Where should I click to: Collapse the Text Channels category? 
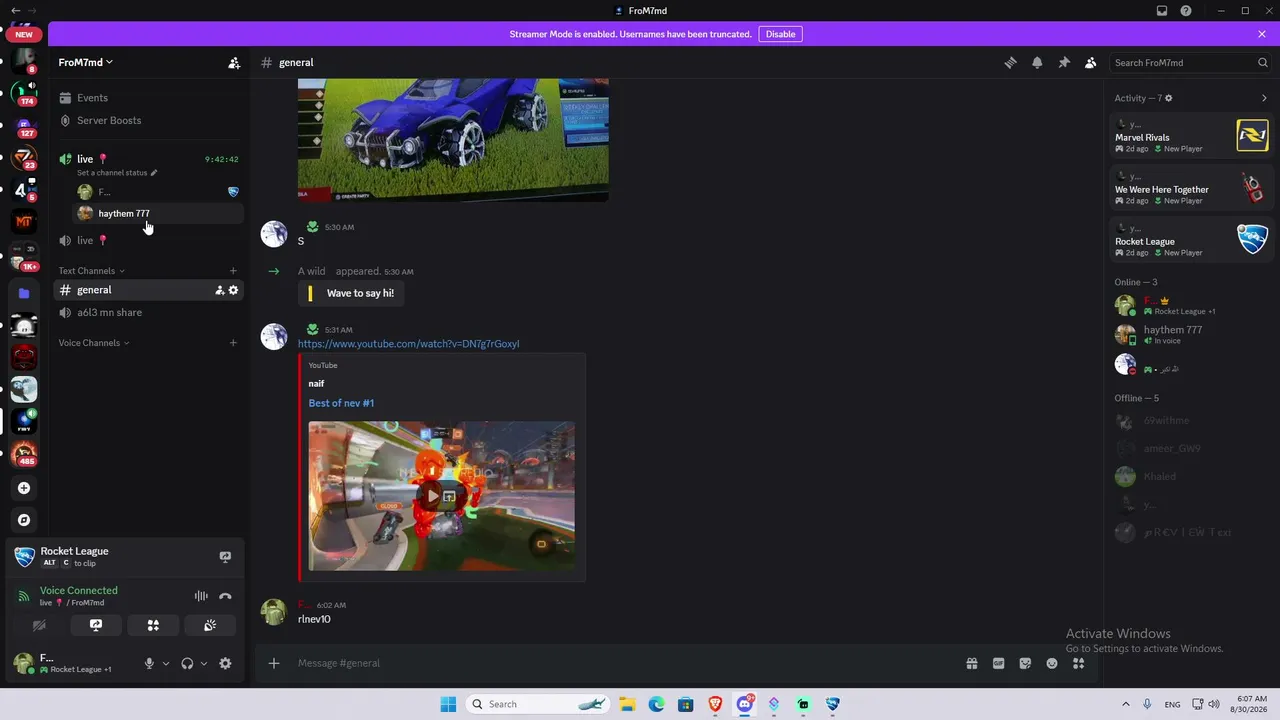tap(92, 271)
